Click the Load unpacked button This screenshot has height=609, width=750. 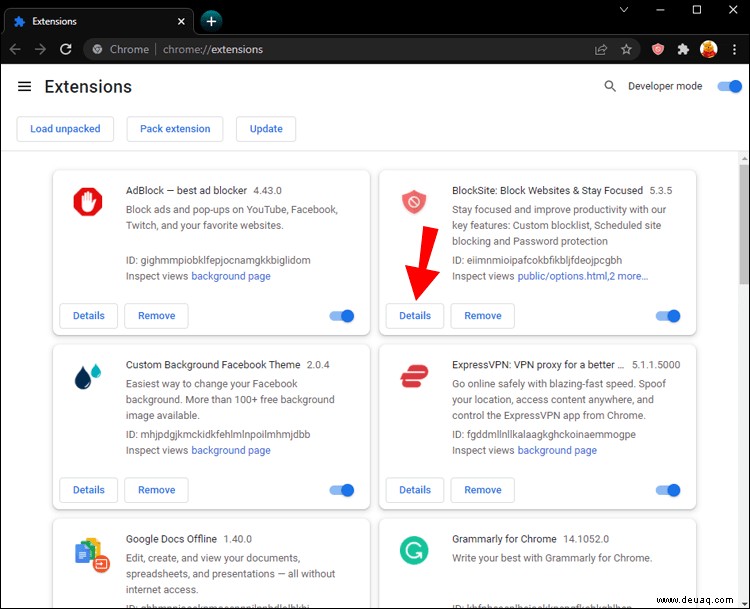(x=65, y=129)
